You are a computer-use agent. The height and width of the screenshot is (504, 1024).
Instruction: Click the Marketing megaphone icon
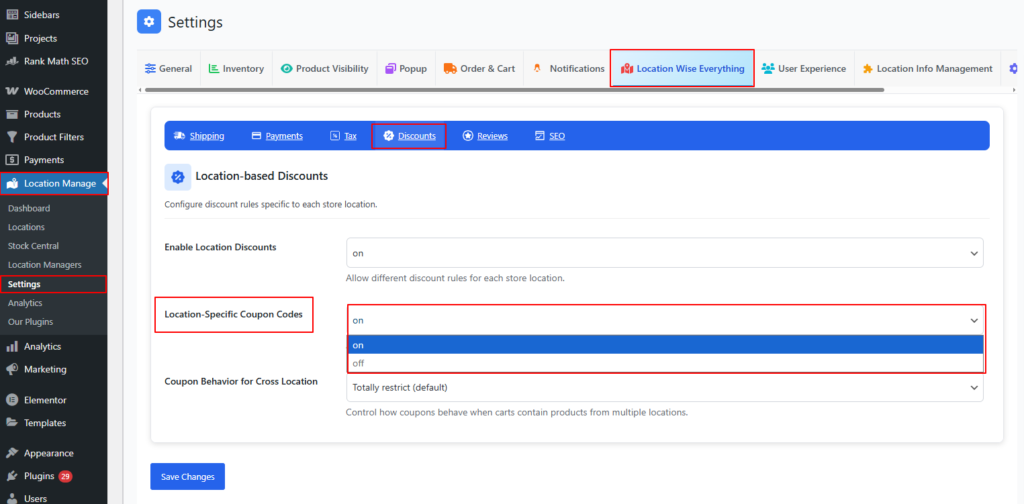point(12,369)
